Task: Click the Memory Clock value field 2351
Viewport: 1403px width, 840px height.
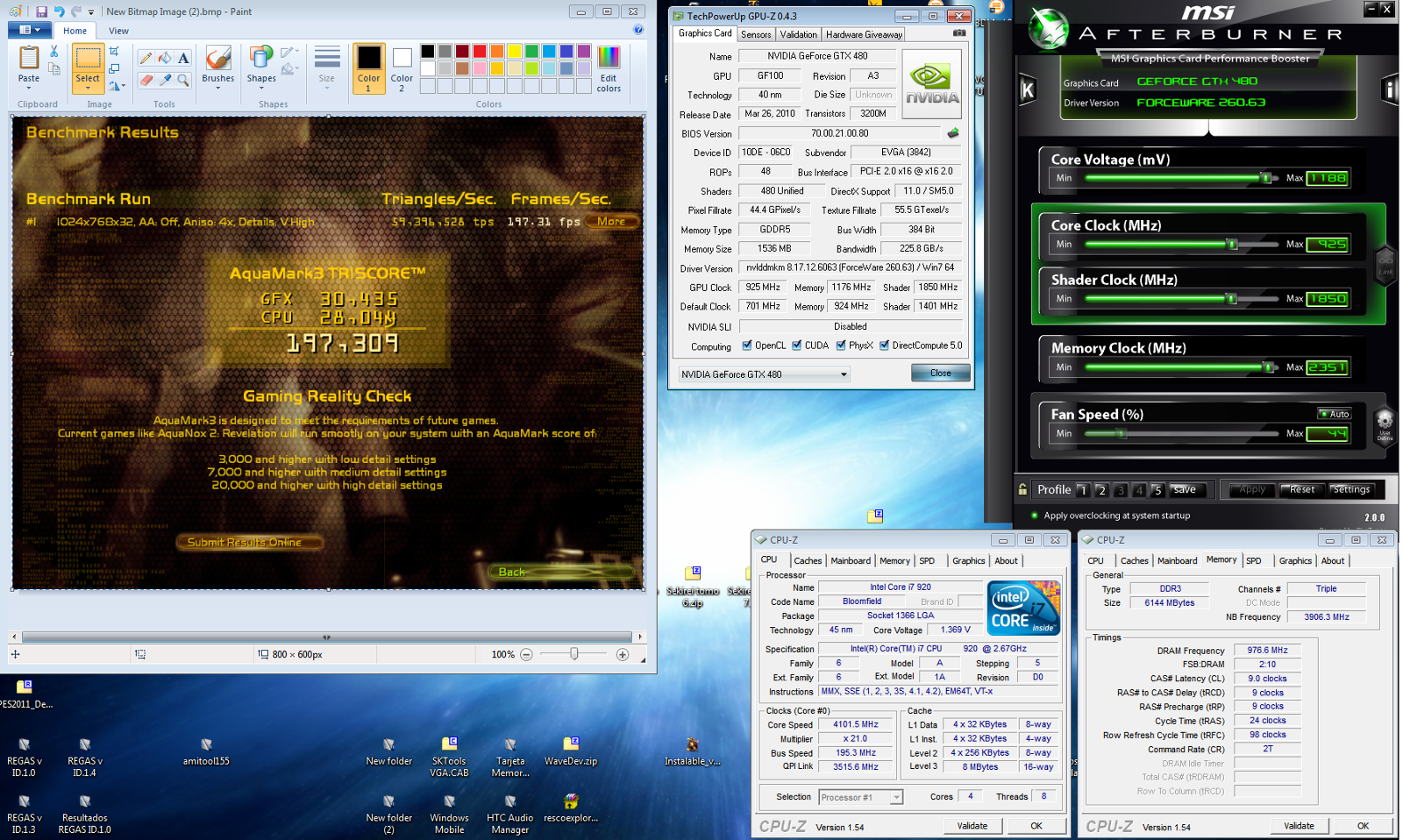Action: 1328,367
